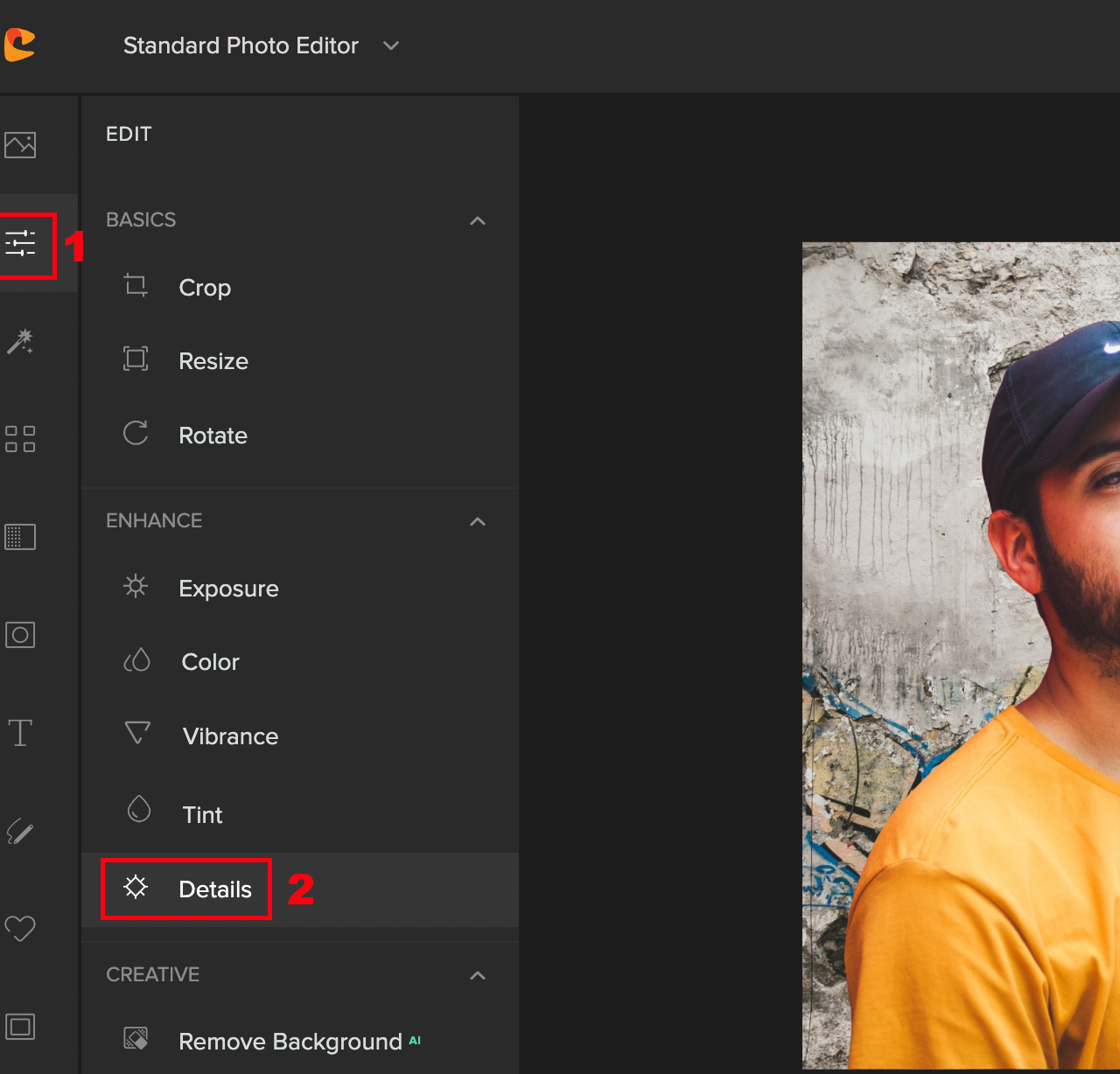This screenshot has height=1074, width=1120.
Task: Select the Resize option
Action: click(x=213, y=360)
